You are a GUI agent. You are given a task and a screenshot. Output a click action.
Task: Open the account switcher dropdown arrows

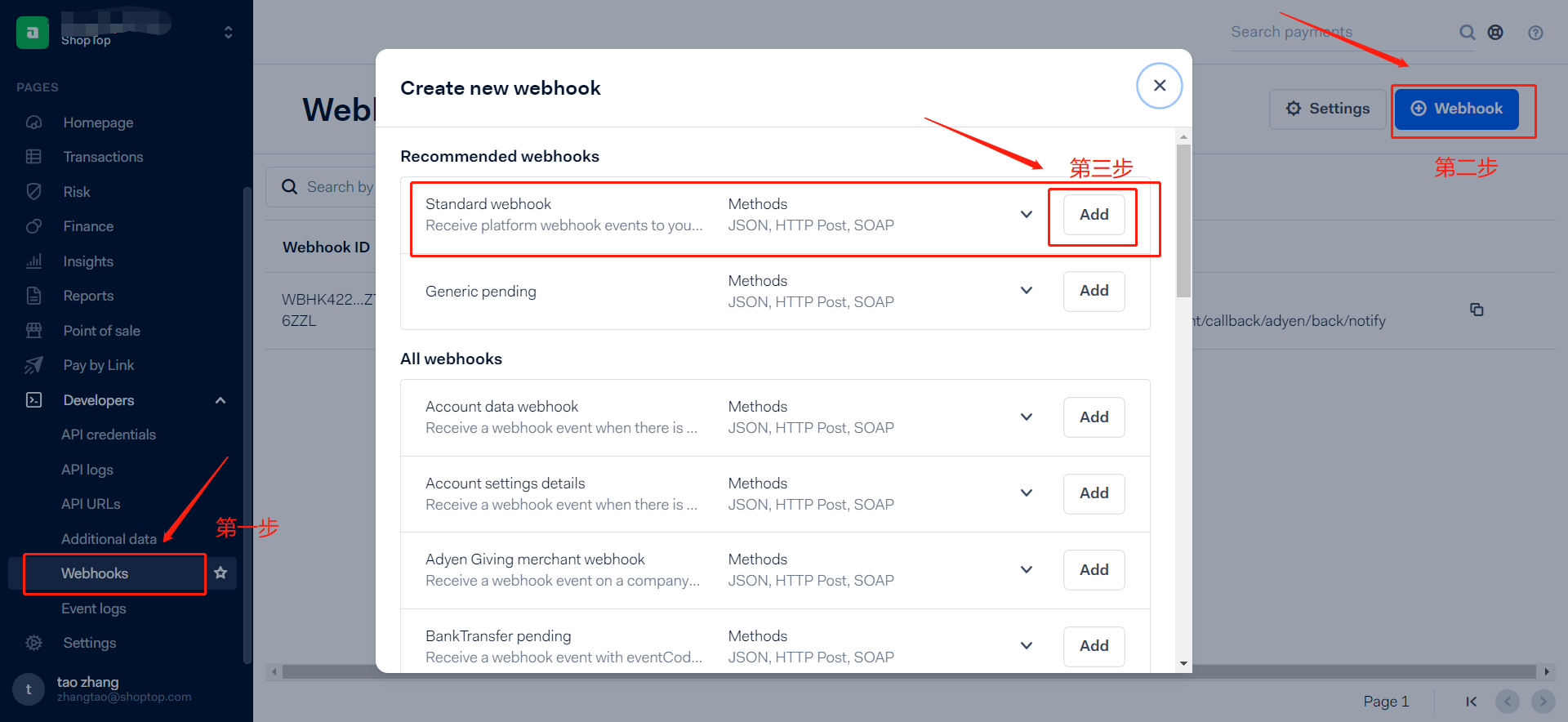tap(228, 32)
